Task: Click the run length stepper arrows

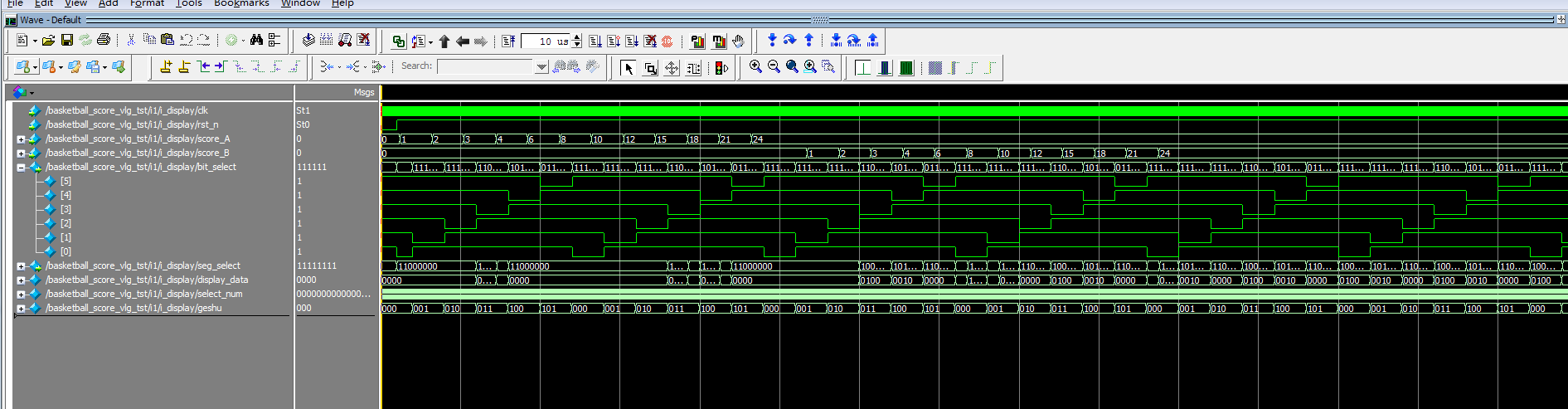Action: click(577, 41)
